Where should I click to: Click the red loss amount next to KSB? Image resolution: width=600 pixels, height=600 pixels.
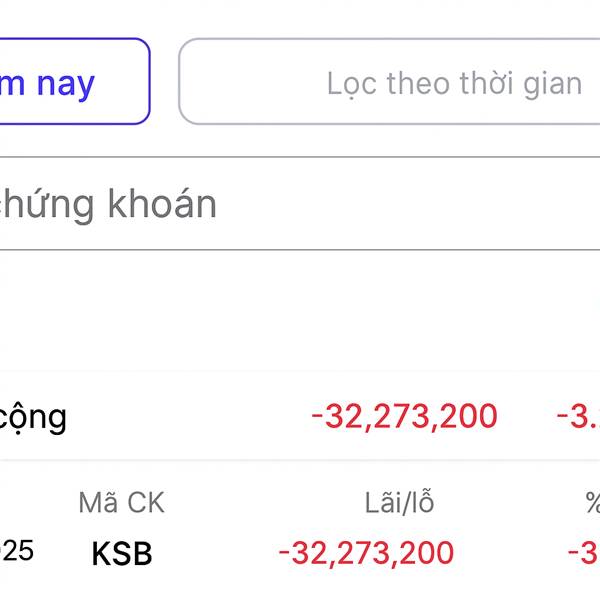point(366,553)
